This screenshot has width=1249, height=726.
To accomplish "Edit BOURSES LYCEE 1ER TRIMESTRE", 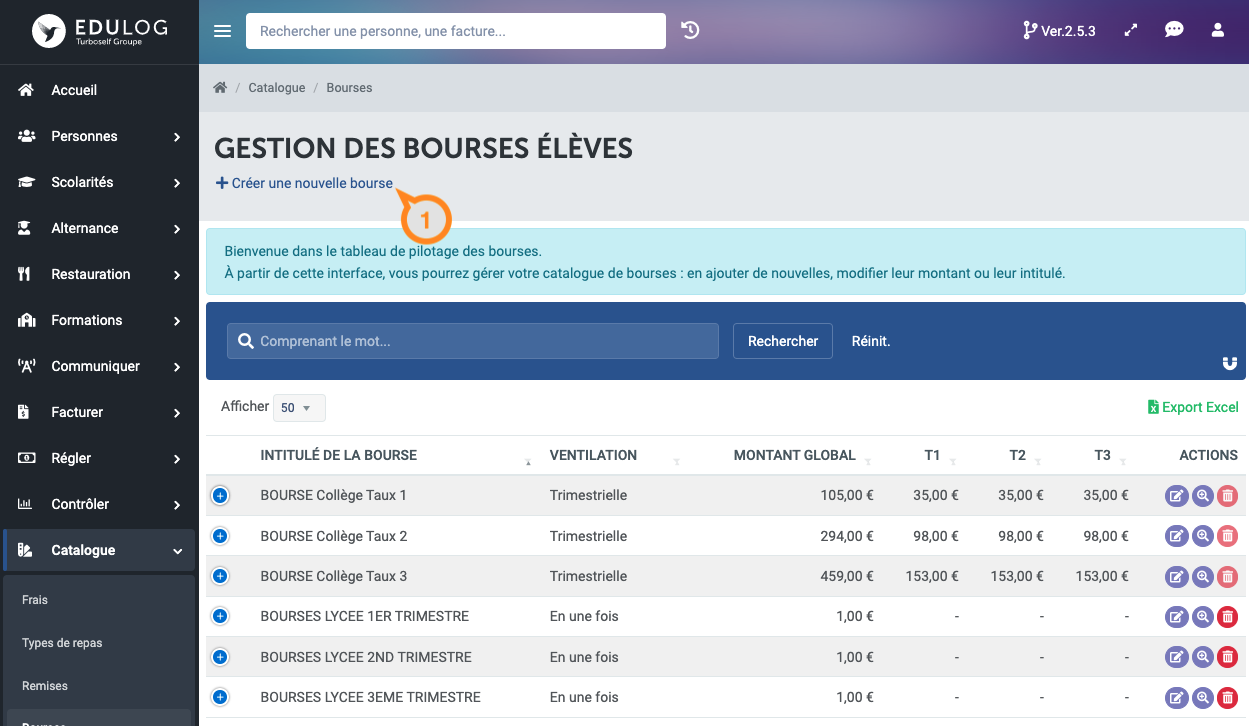I will coord(1177,617).
